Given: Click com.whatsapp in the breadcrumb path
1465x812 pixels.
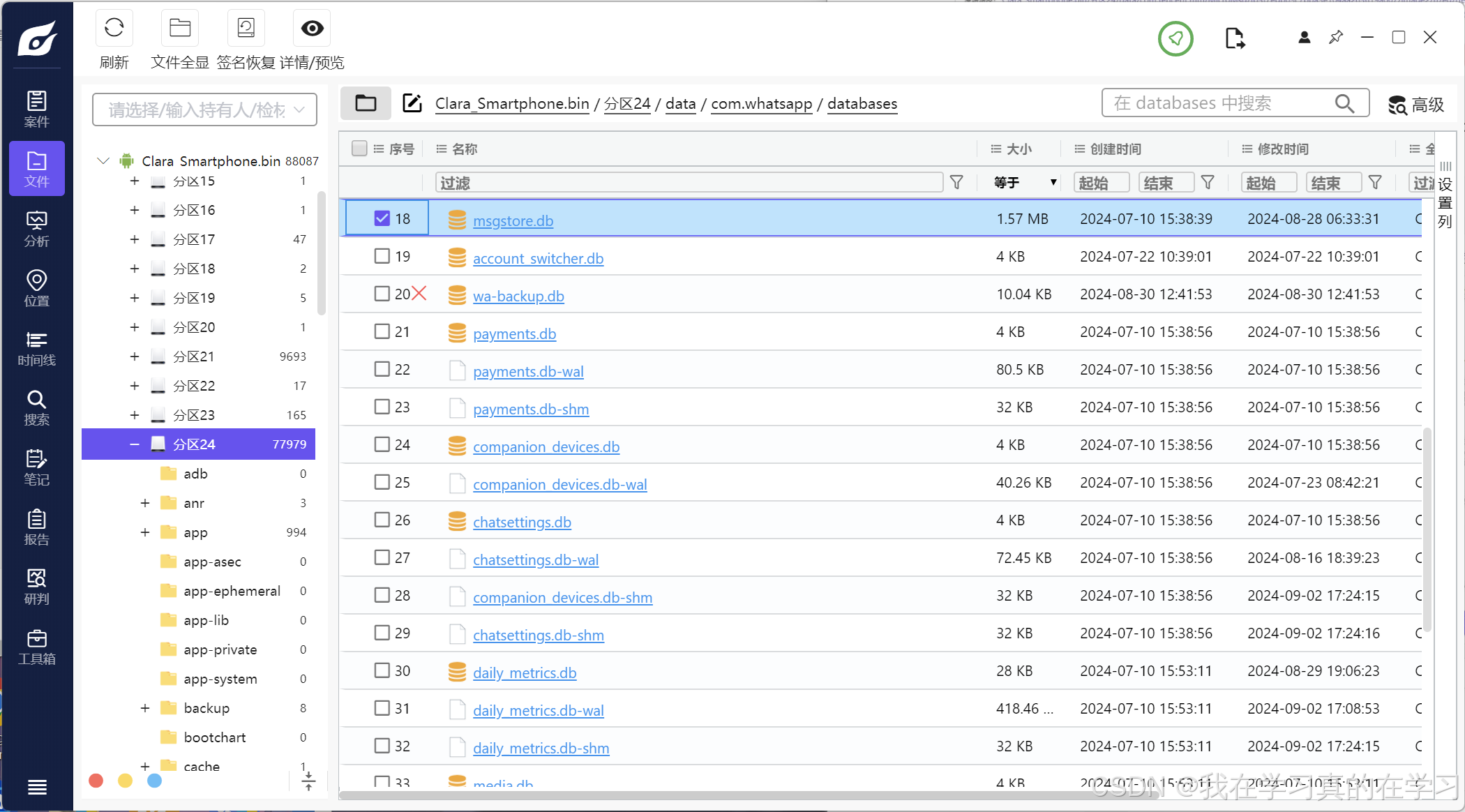Looking at the screenshot, I should 761,103.
